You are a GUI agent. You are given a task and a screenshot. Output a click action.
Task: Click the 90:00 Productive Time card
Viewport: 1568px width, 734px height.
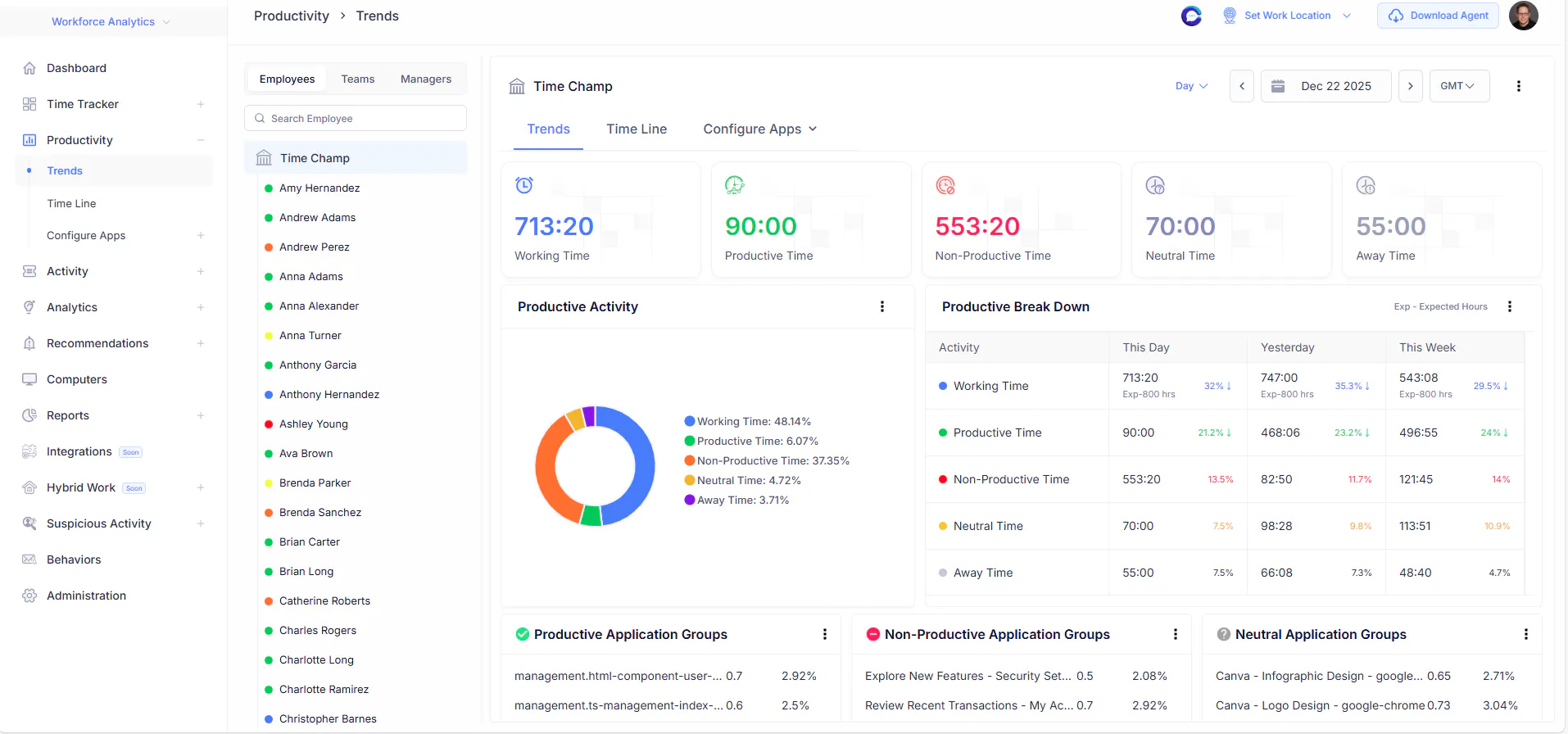pyautogui.click(x=811, y=220)
